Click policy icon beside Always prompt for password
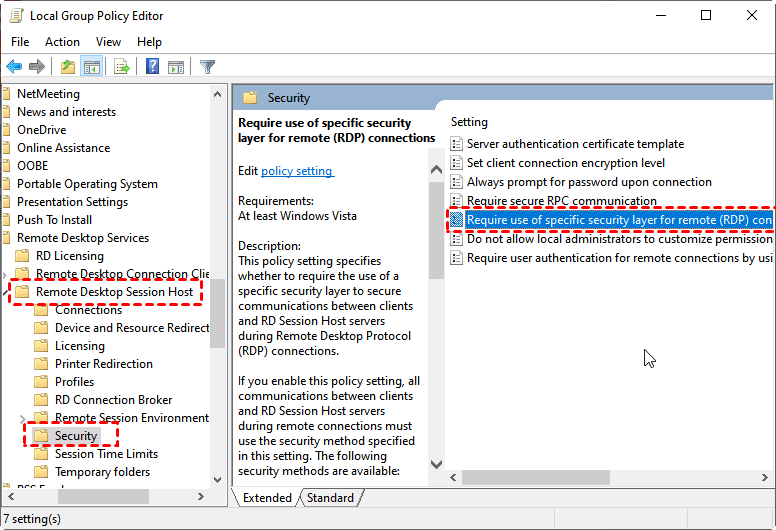 (456, 182)
